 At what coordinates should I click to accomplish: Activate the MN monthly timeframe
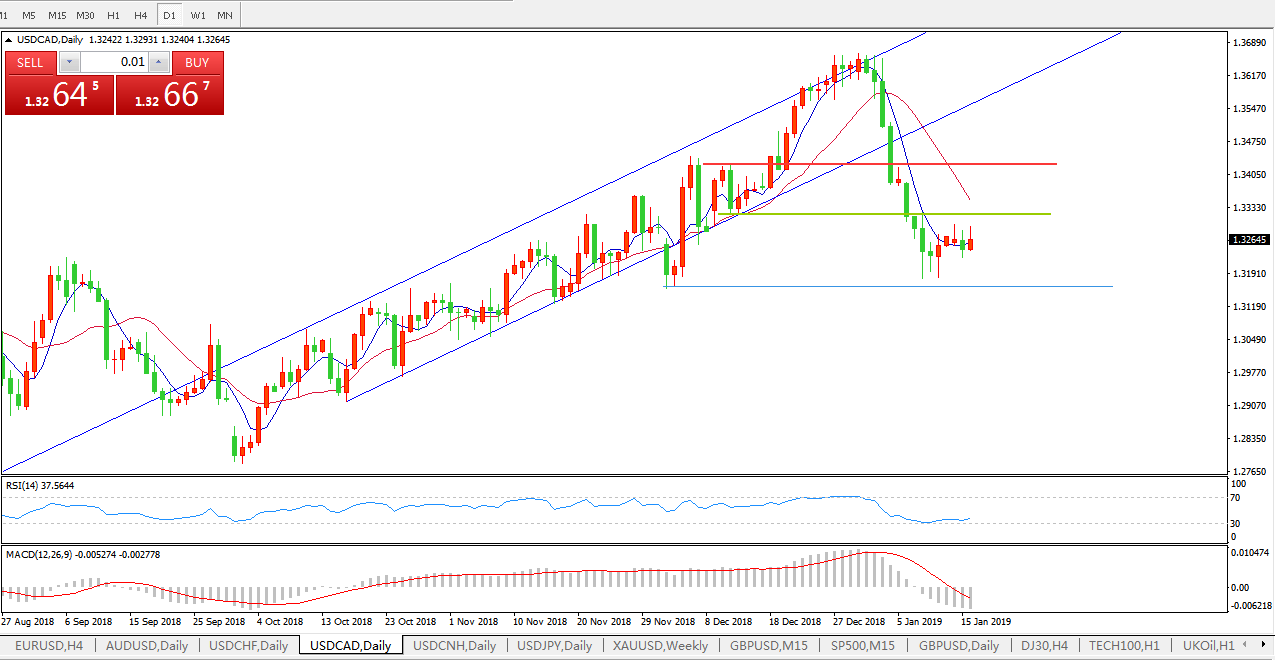coord(225,15)
